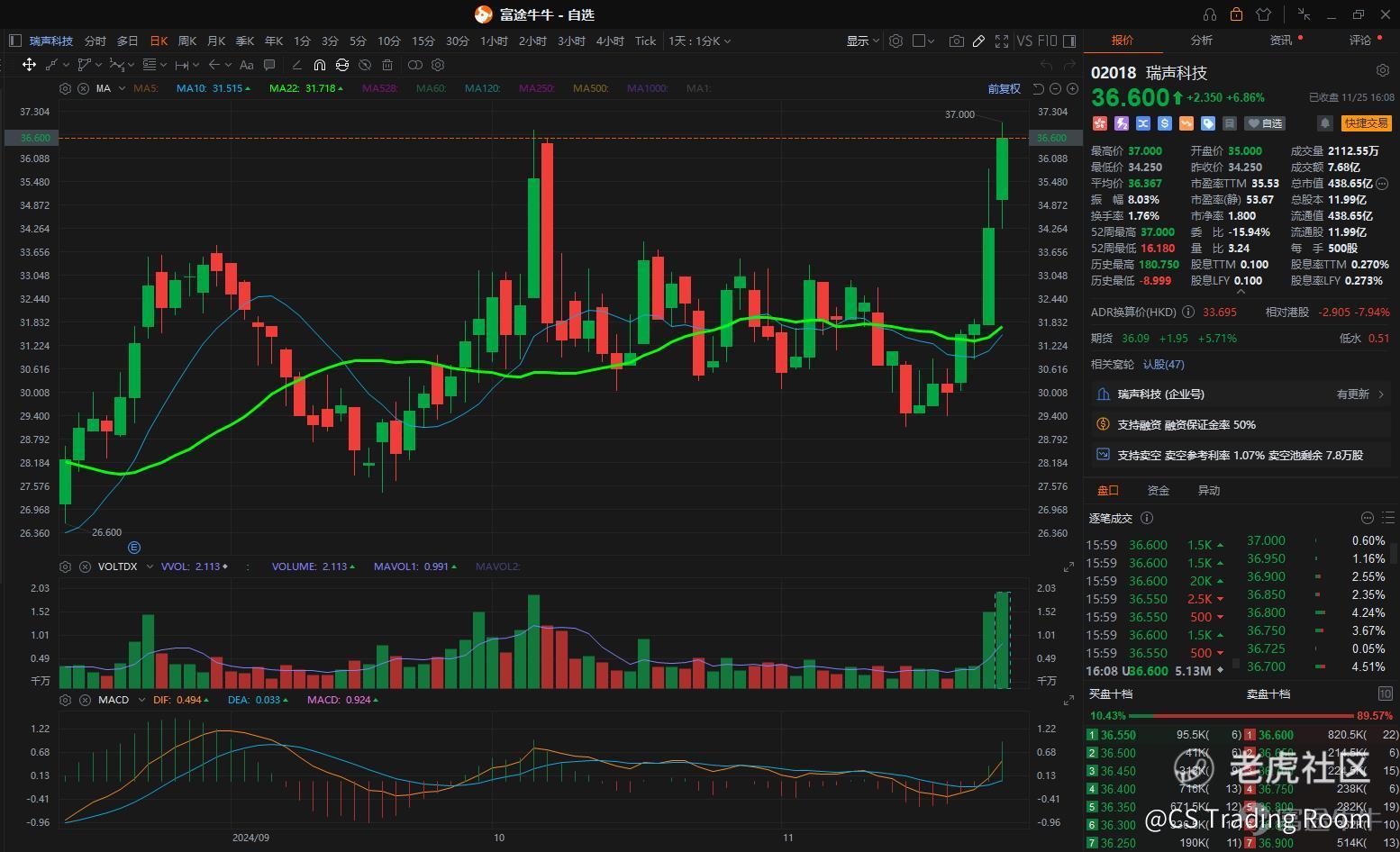Click the ex-dividend E marker on chart

(134, 547)
